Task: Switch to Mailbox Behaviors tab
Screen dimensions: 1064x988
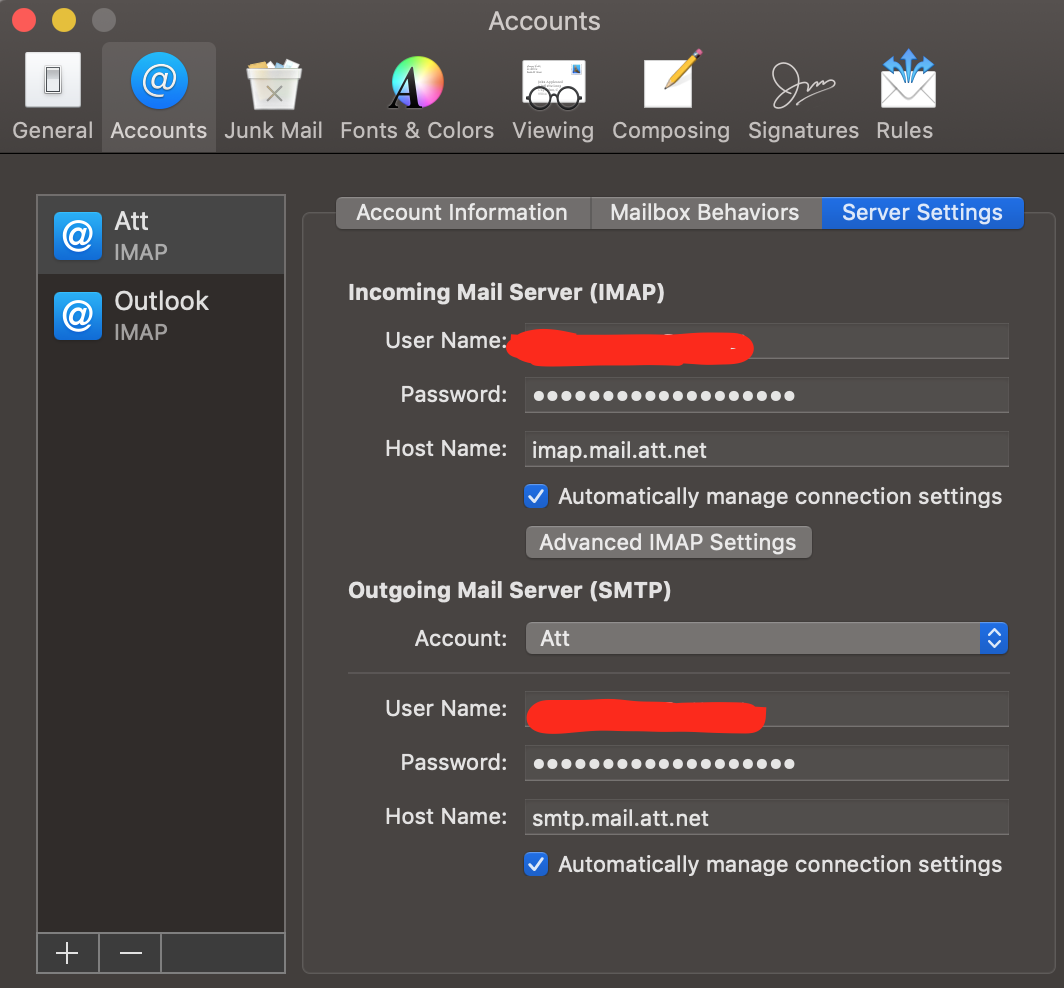Action: (x=705, y=213)
